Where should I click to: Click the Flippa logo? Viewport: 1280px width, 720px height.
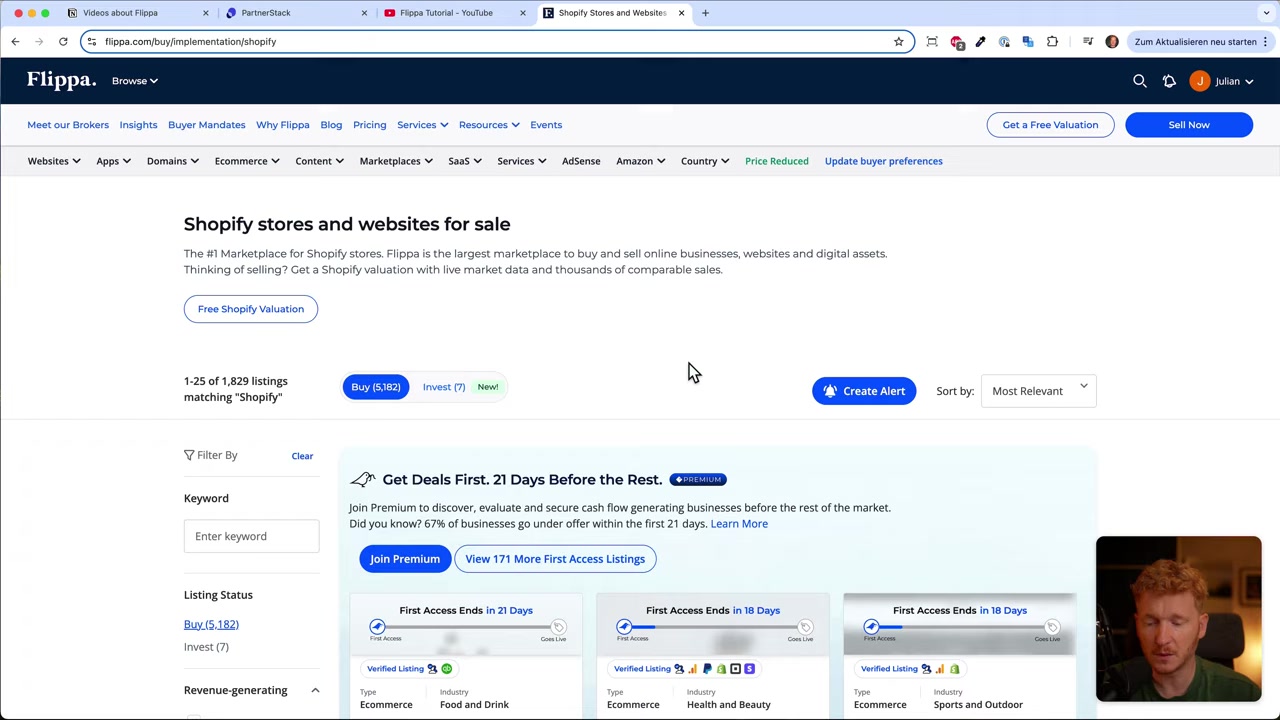tap(61, 80)
